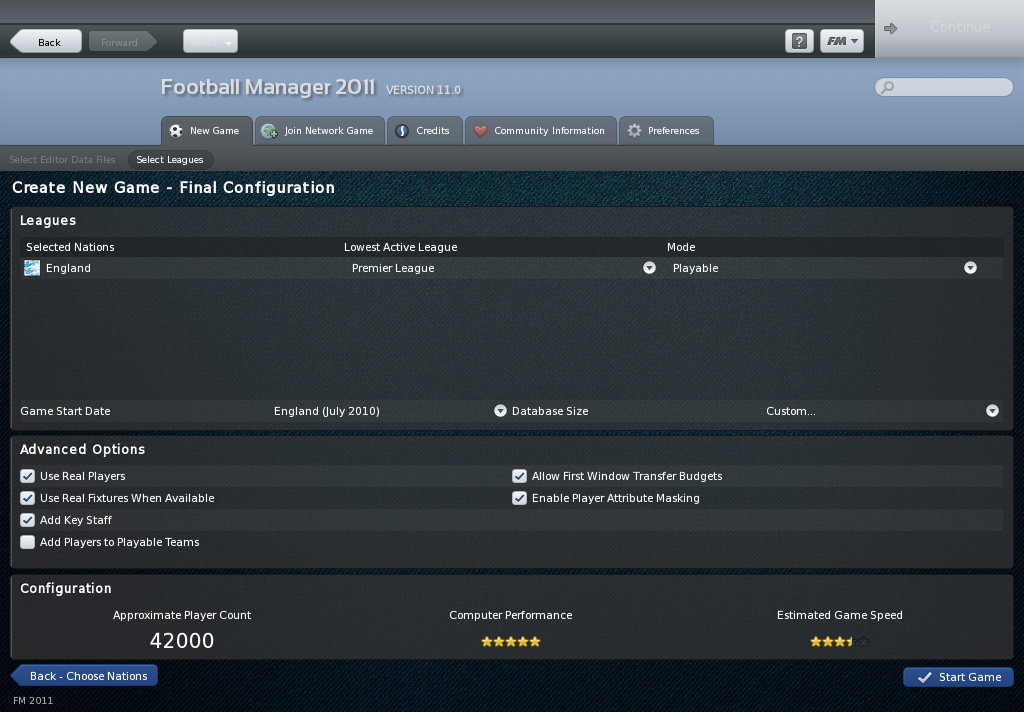Open the Join Network Game tab

pyautogui.click(x=320, y=131)
